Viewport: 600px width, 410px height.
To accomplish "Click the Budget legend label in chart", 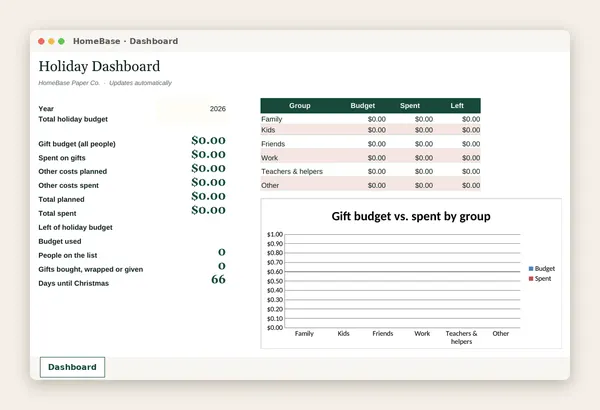I will click(x=545, y=269).
